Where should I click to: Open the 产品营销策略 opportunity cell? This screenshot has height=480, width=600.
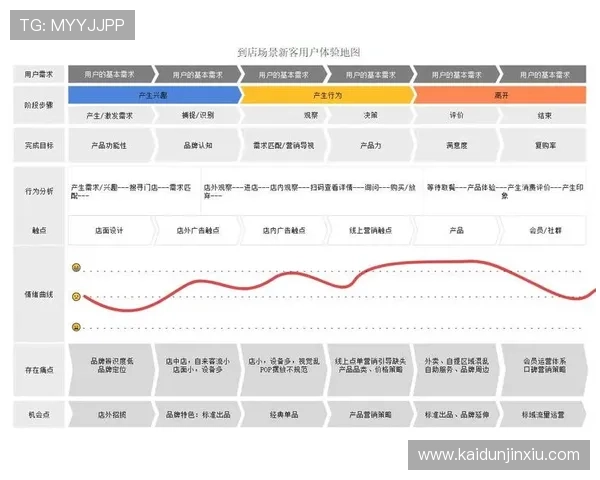370,415
